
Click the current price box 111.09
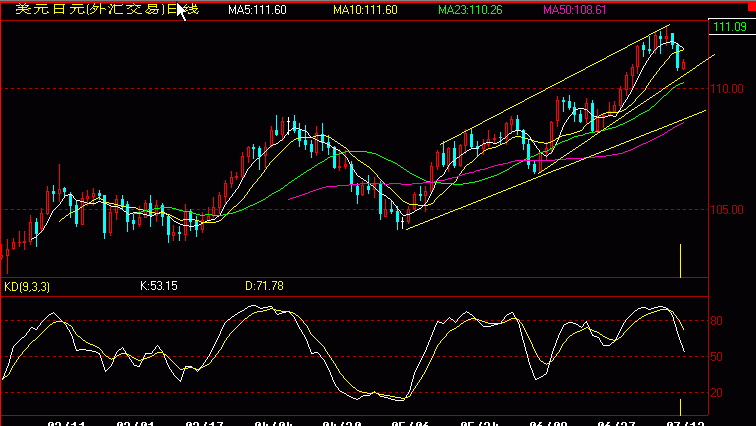point(730,27)
